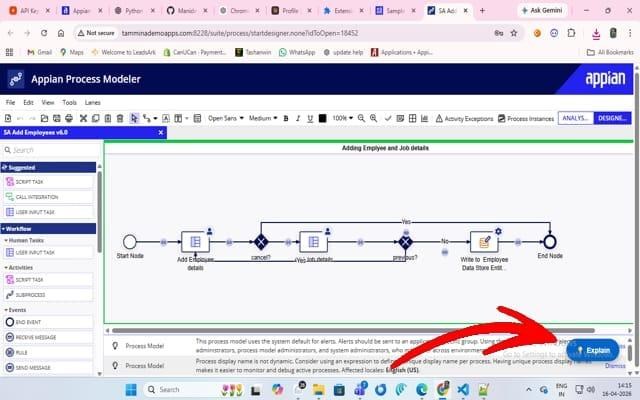This screenshot has width=640, height=400.
Task: Click the Copy icon in toolbar
Action: (96, 118)
